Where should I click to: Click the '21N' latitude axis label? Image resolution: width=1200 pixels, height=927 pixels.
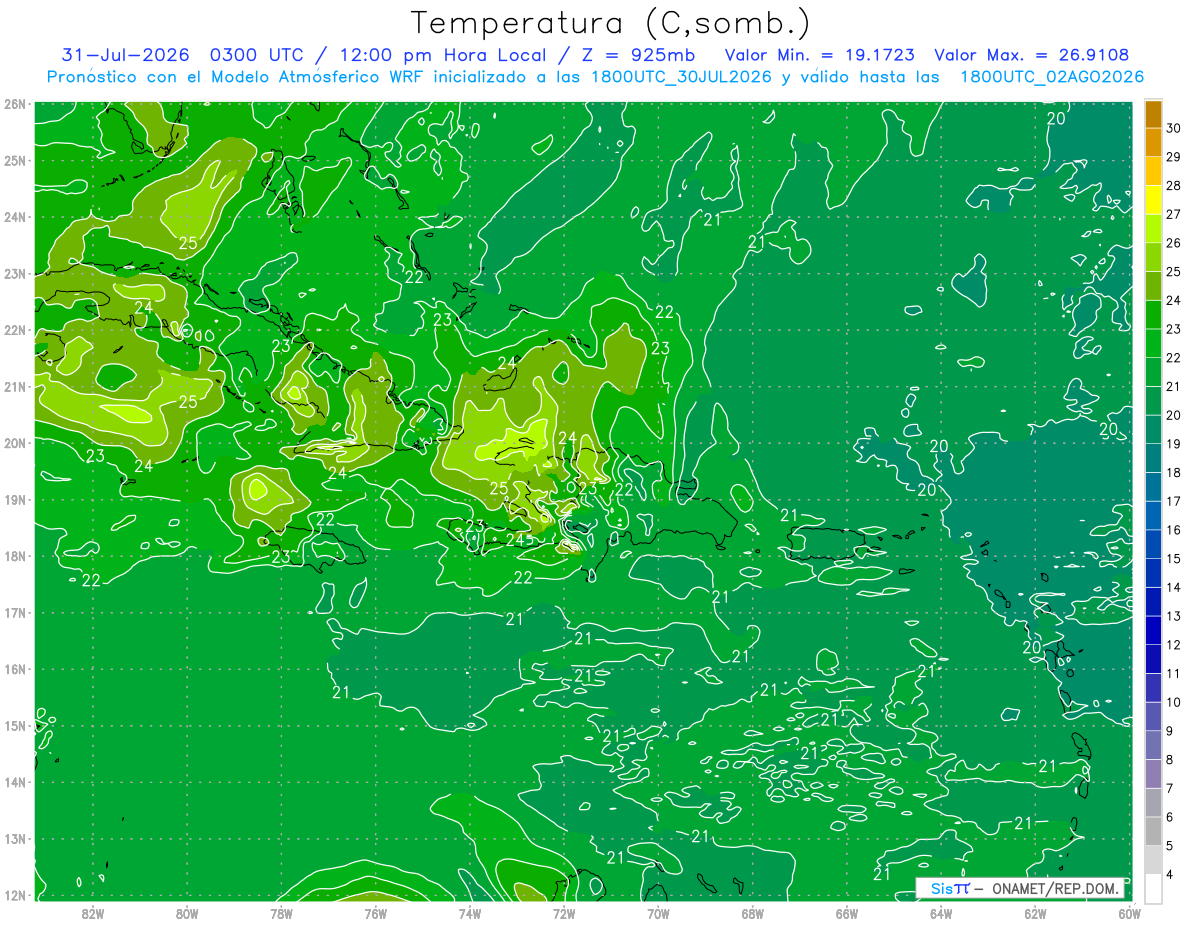[x=15, y=386]
